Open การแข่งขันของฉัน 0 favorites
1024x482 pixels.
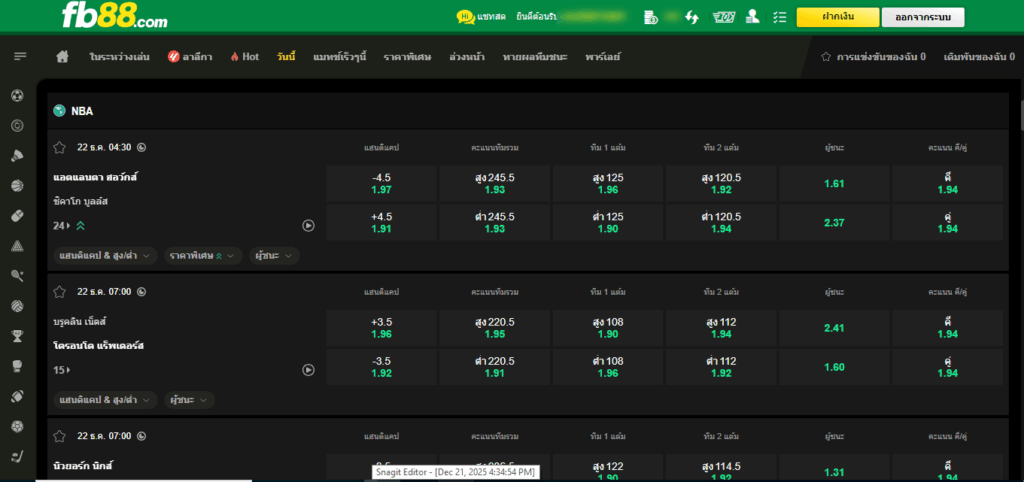[x=873, y=57]
